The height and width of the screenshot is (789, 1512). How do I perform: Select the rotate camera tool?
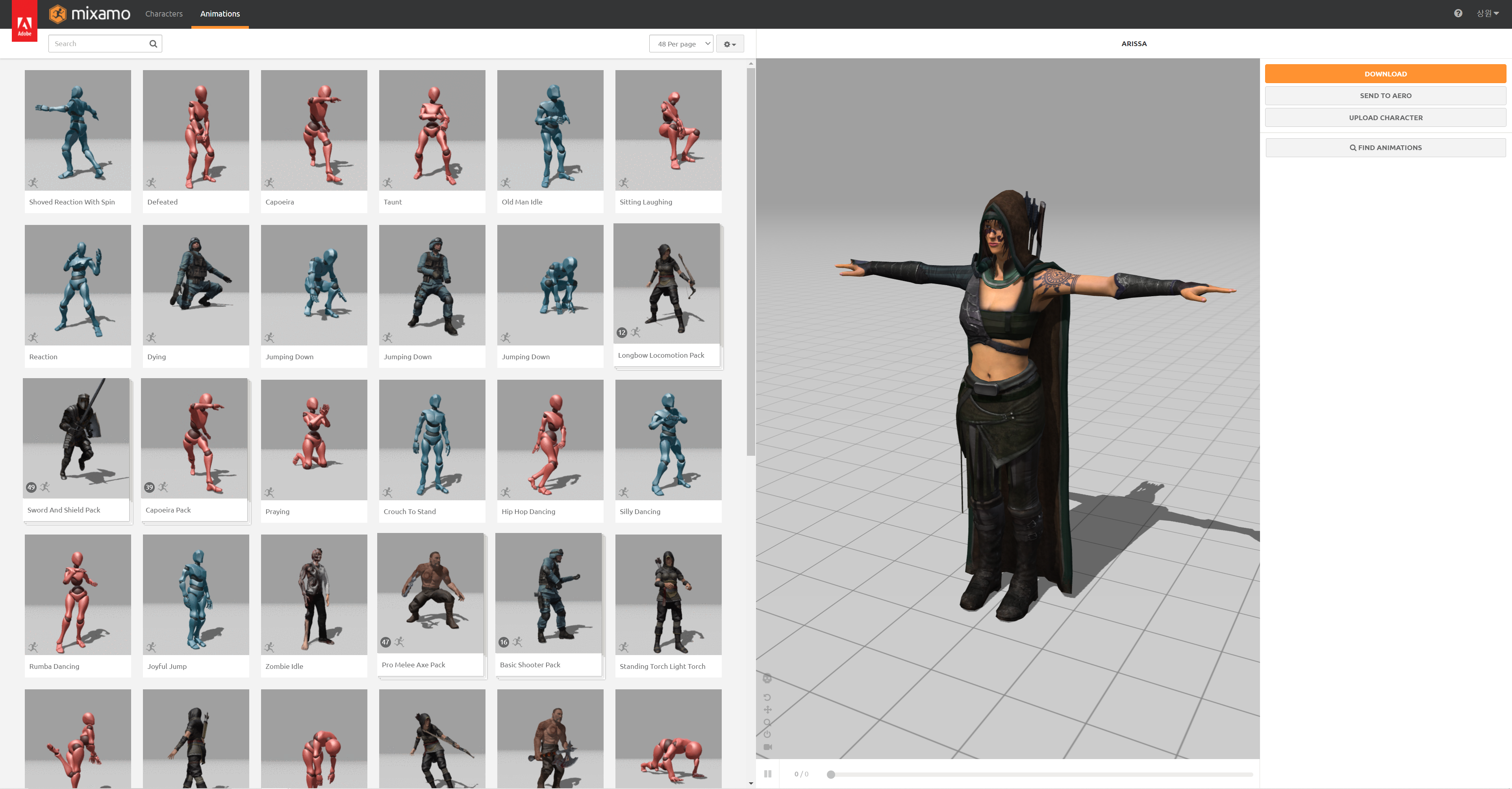[767, 698]
